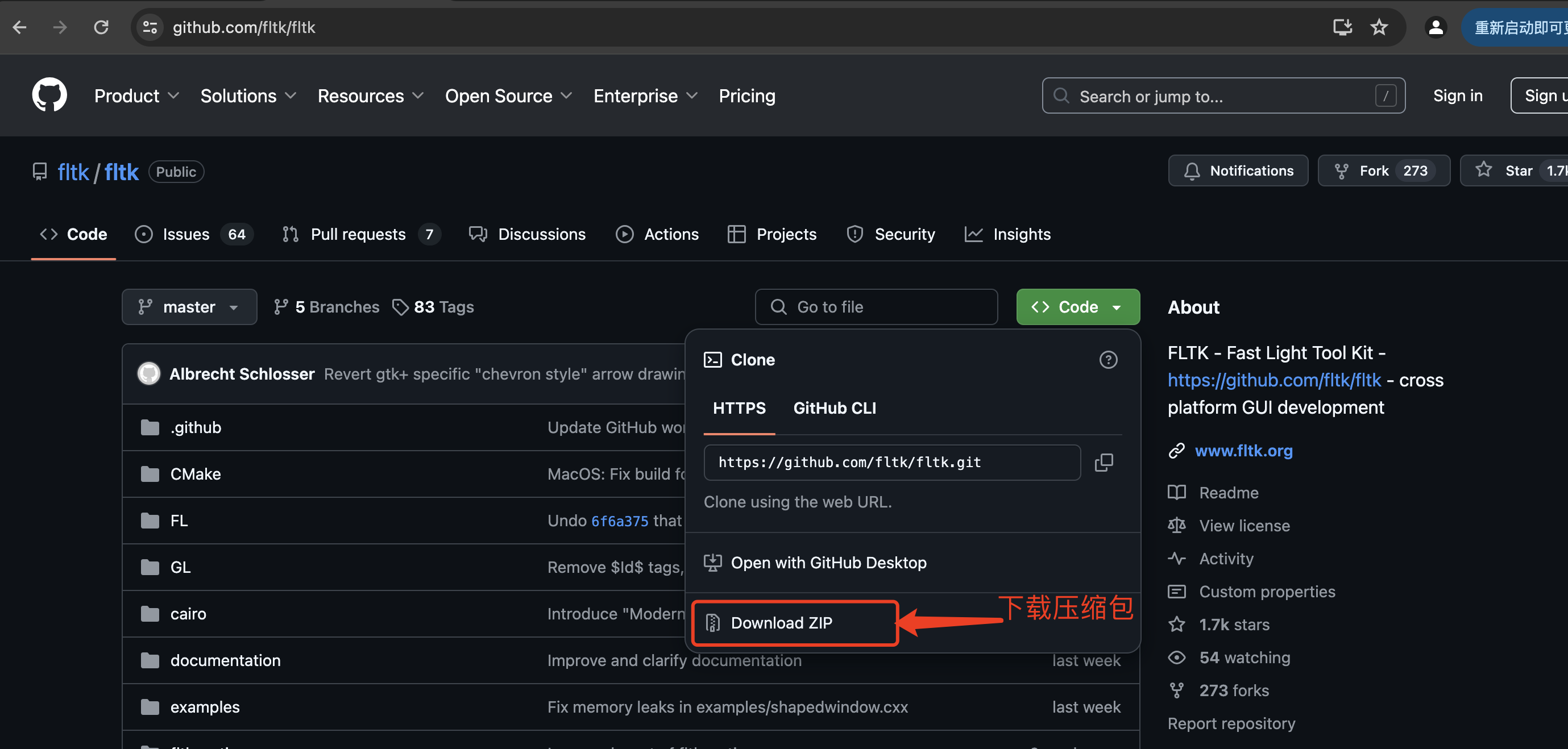Go back using the browser back arrow
The image size is (1568, 749).
click(x=20, y=27)
